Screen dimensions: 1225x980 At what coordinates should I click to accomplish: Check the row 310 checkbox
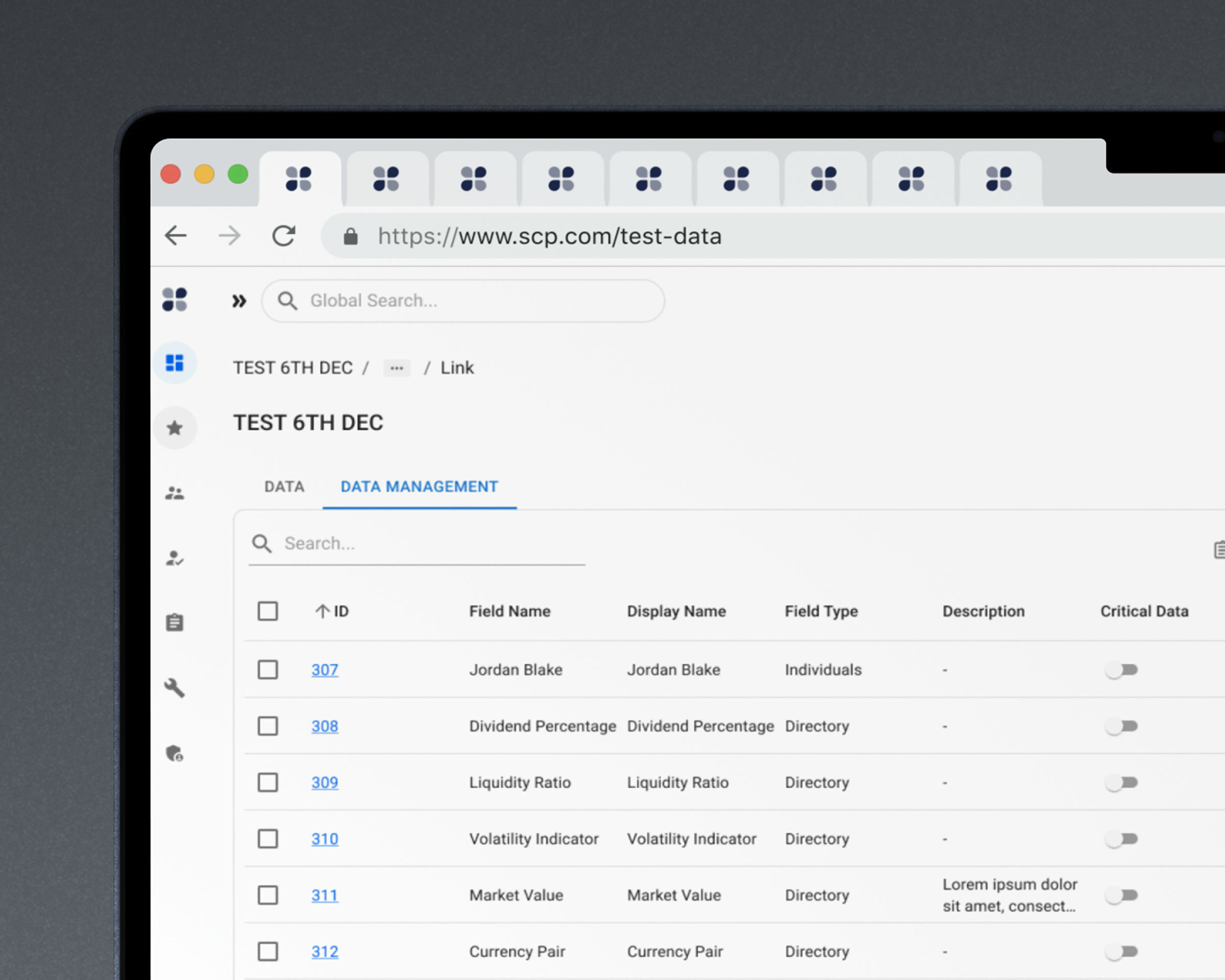click(267, 839)
